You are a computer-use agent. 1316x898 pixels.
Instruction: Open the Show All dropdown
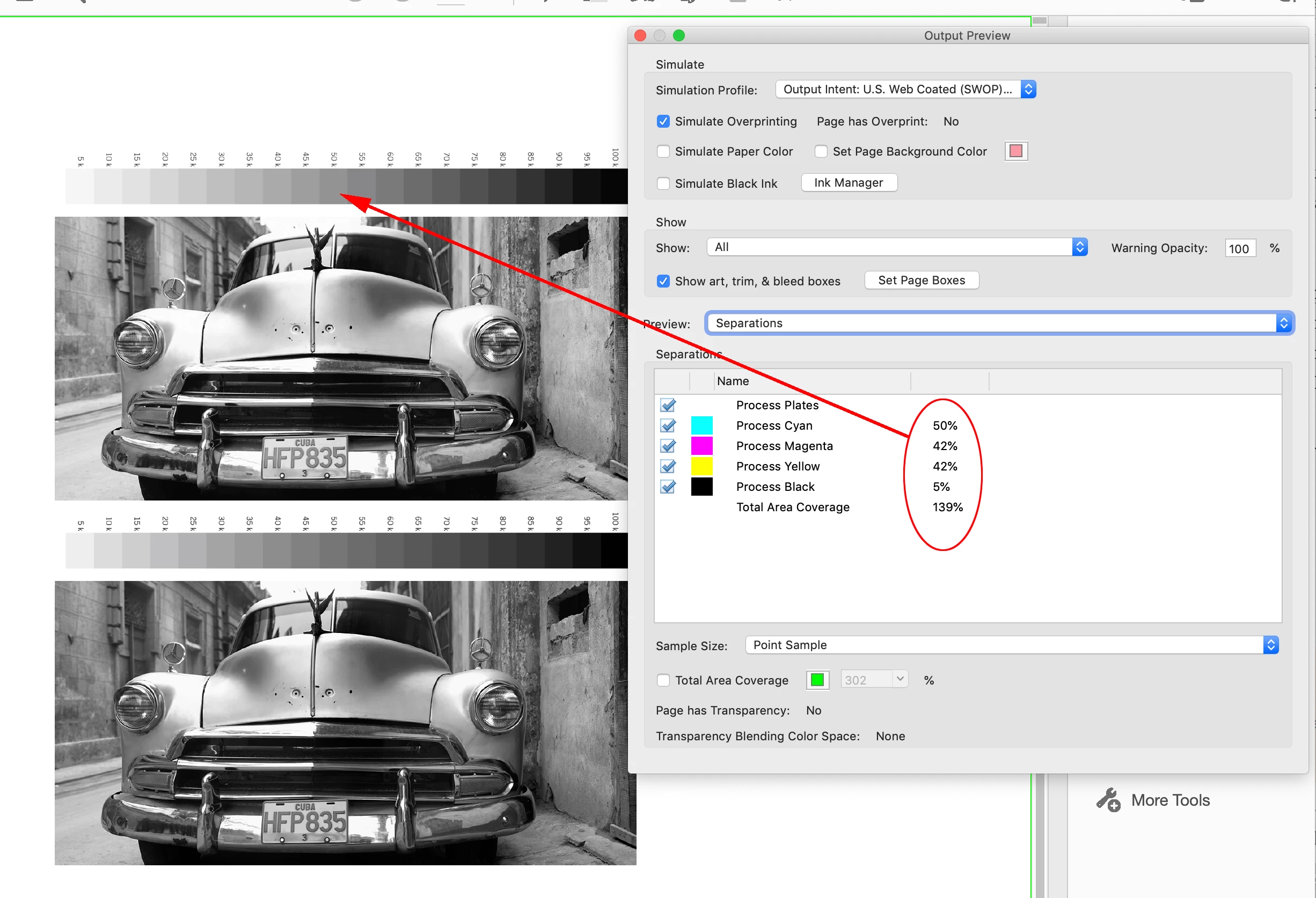click(x=896, y=247)
